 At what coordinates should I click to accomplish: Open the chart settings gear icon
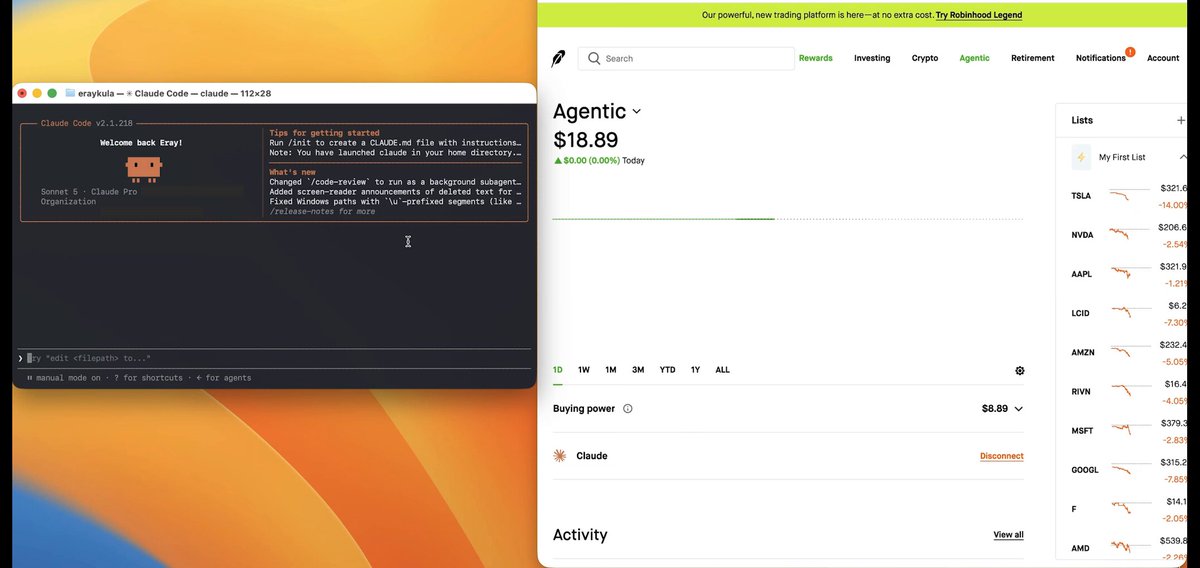coord(1019,370)
